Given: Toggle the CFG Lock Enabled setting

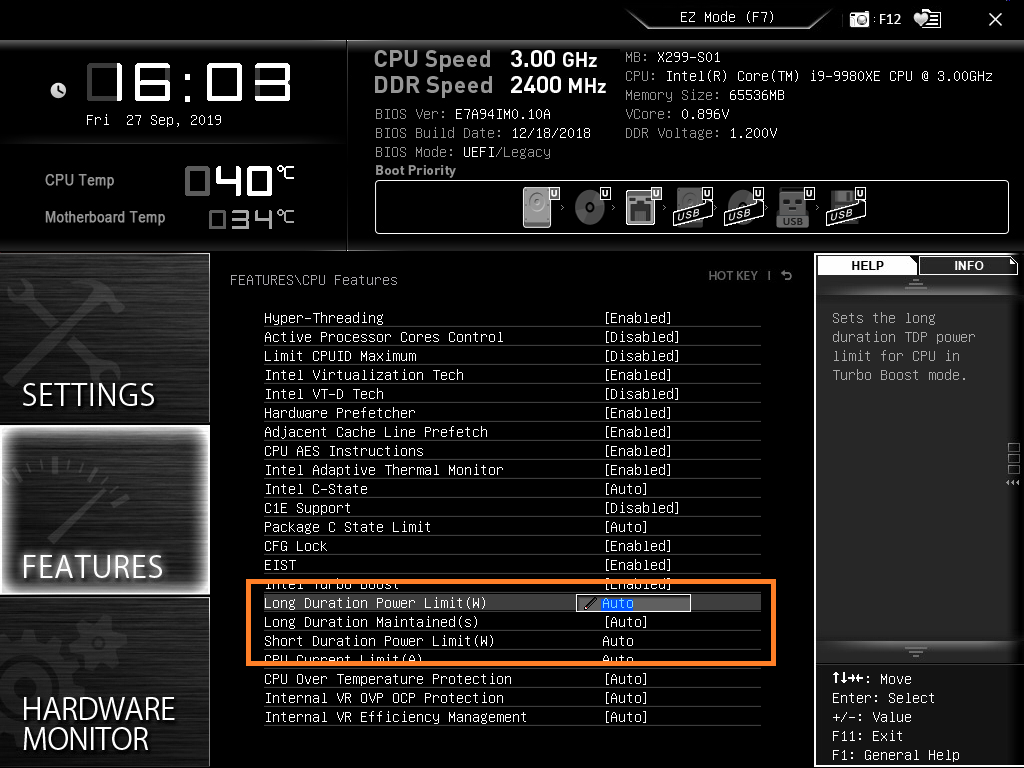Looking at the screenshot, I should tap(638, 546).
